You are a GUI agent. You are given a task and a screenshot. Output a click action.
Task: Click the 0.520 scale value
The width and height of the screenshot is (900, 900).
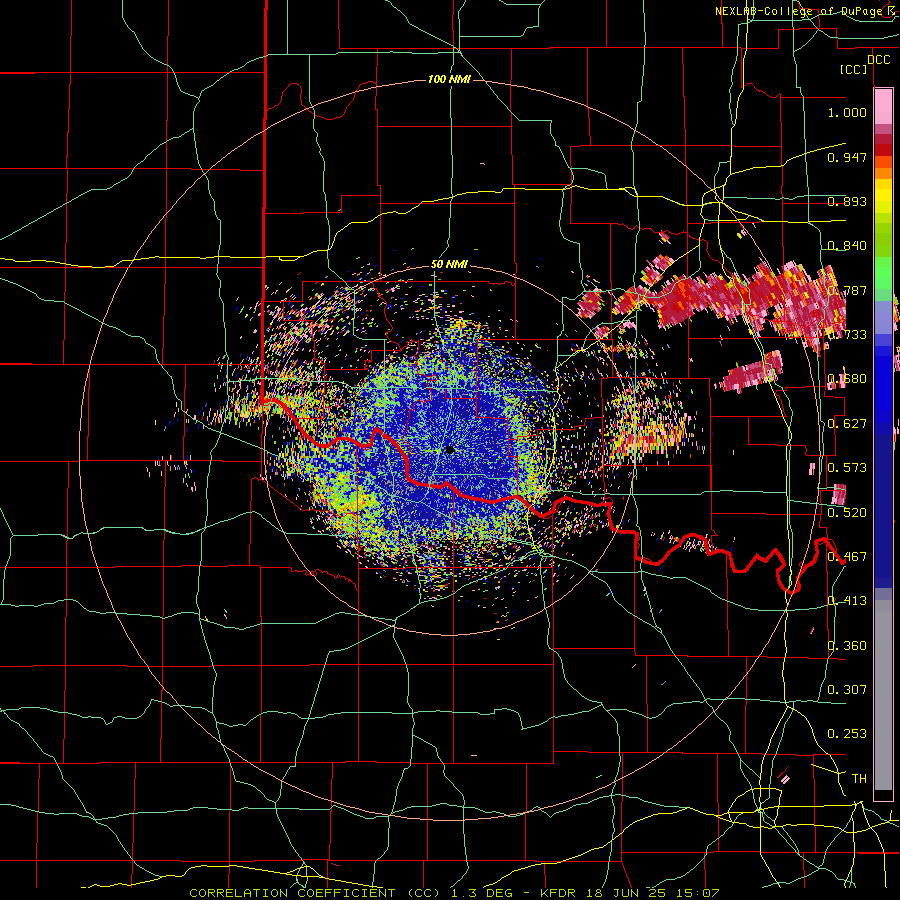click(x=847, y=513)
